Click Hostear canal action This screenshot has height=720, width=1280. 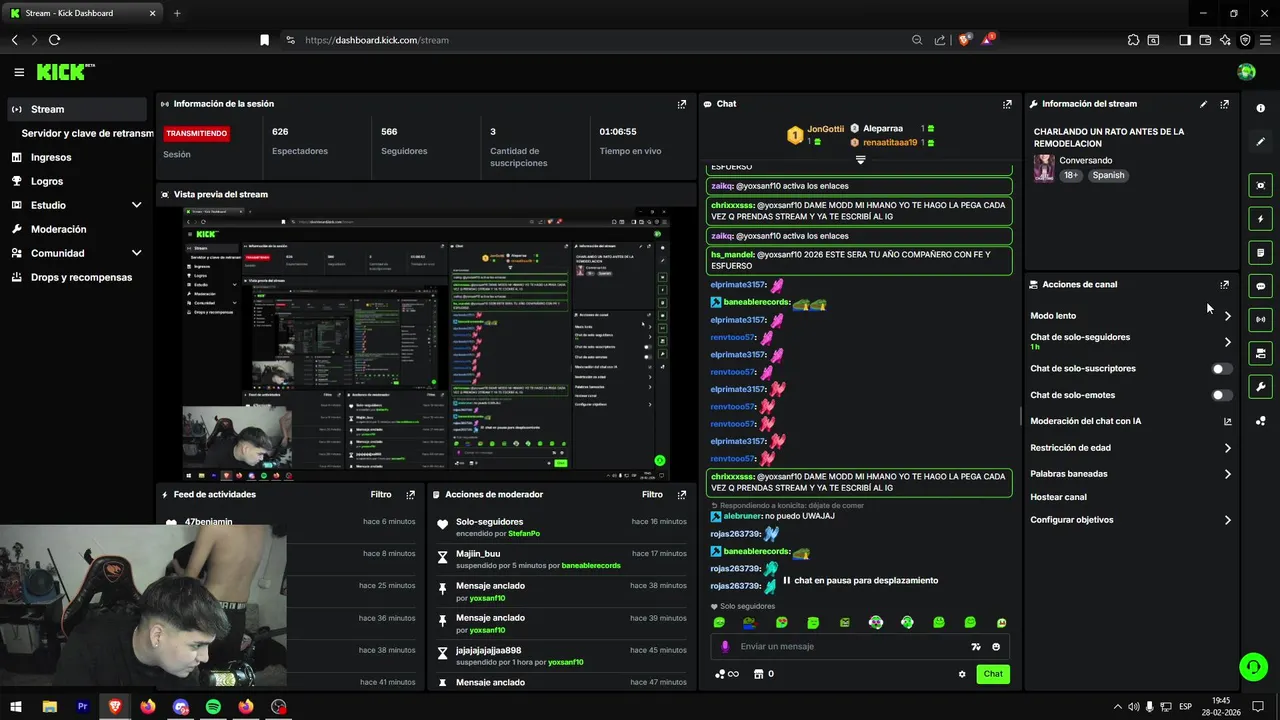click(x=1058, y=497)
